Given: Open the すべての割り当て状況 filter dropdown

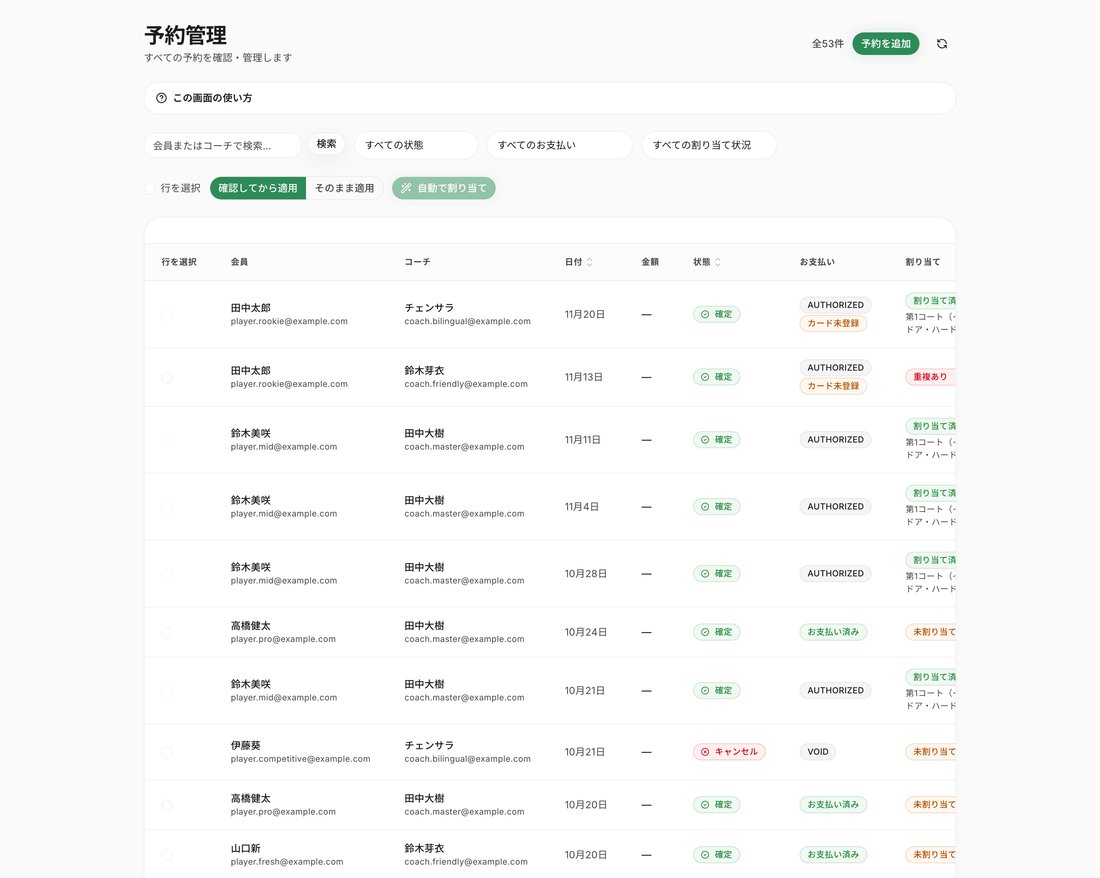Looking at the screenshot, I should coord(709,145).
